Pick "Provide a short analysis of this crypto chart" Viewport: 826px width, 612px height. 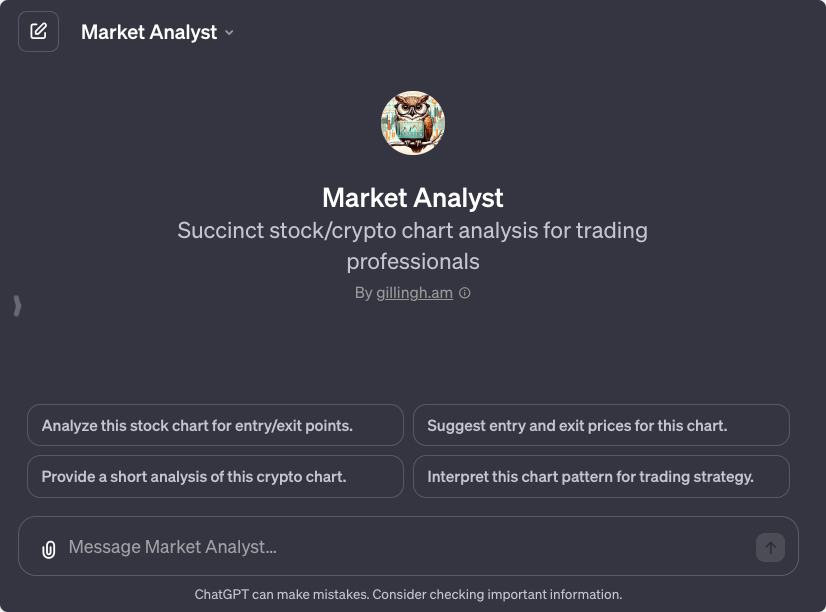215,476
